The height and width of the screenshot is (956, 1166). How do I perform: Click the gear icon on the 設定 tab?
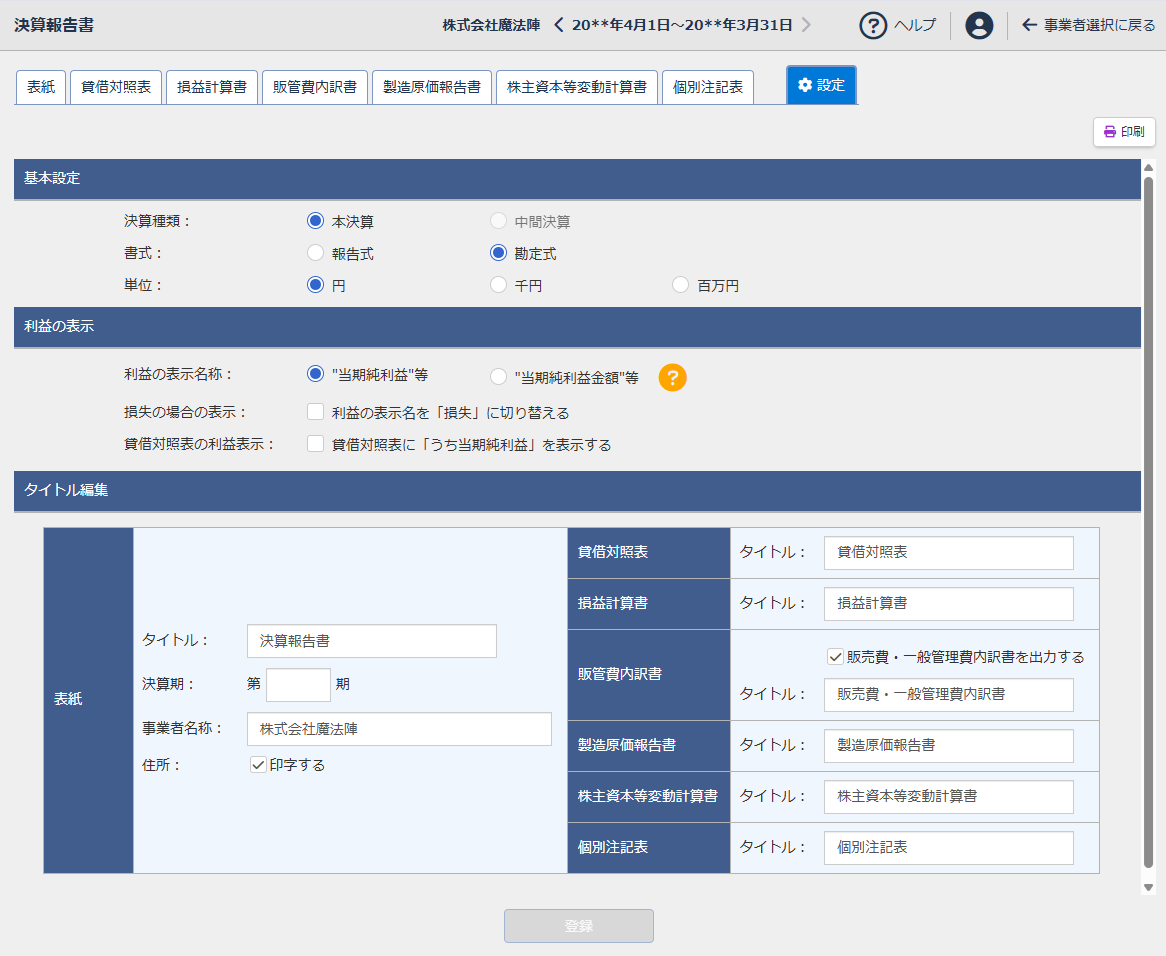click(x=805, y=86)
